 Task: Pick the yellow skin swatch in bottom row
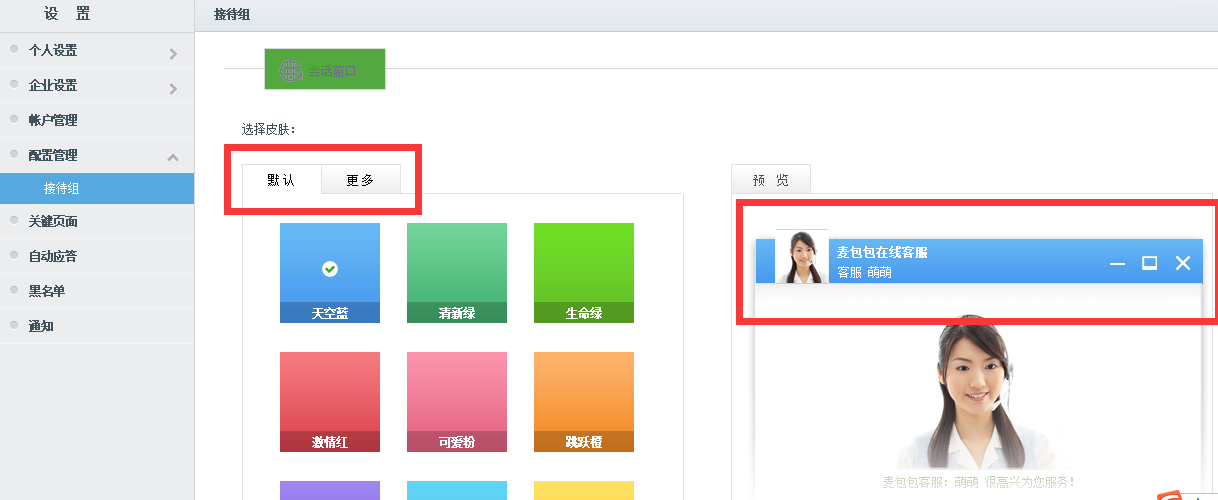click(584, 490)
